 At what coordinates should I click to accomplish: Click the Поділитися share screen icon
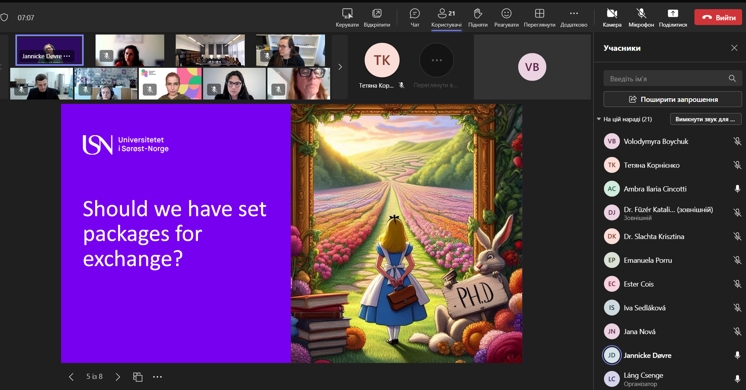[x=673, y=17]
